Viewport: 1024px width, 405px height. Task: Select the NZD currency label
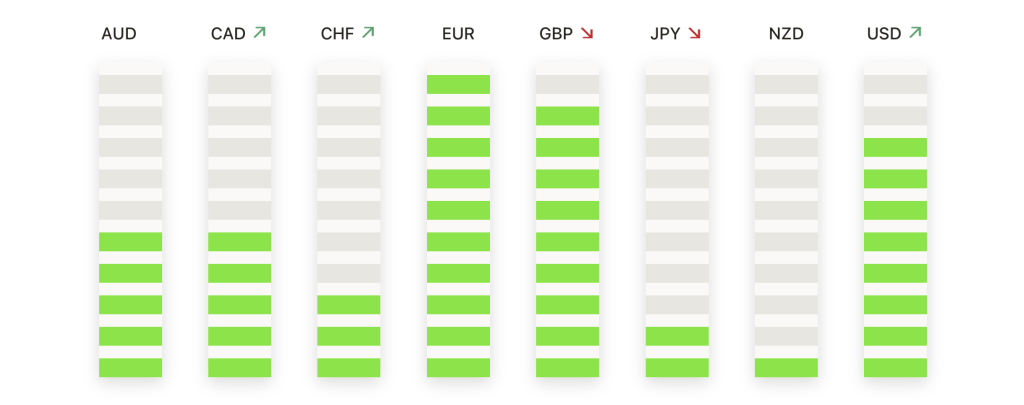[x=786, y=34]
